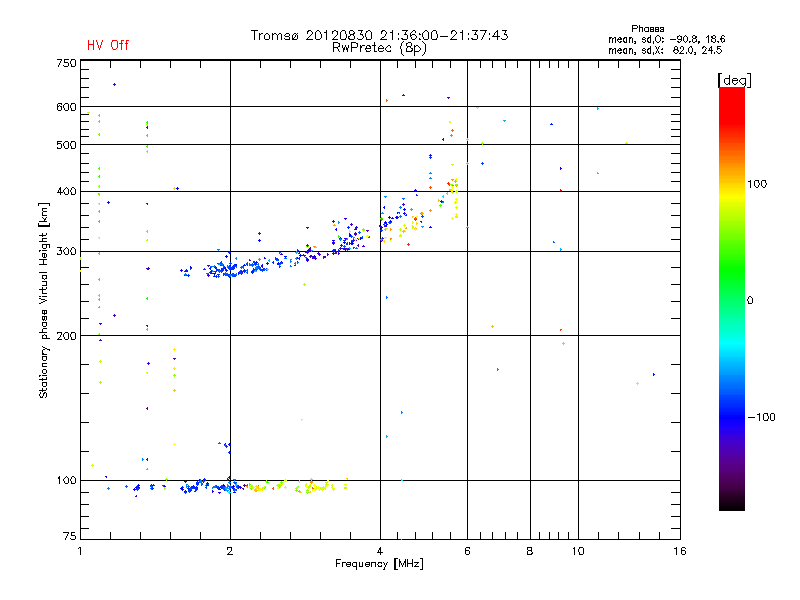Pick the blue band beside the -100 tick

731,416
